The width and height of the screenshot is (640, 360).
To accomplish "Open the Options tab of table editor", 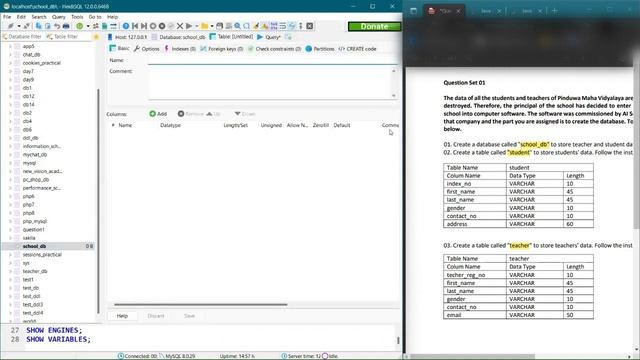I will 147,49.
